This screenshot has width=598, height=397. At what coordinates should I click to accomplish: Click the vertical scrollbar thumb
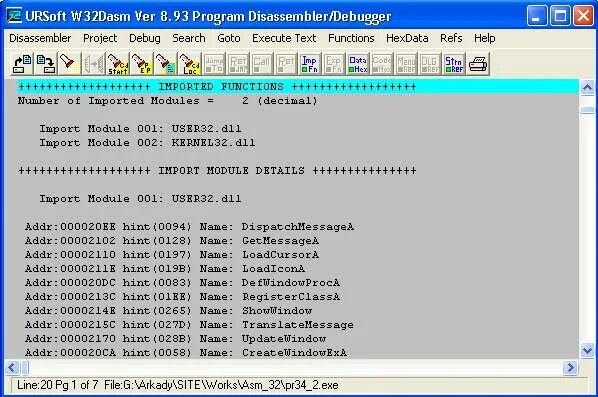(587, 110)
